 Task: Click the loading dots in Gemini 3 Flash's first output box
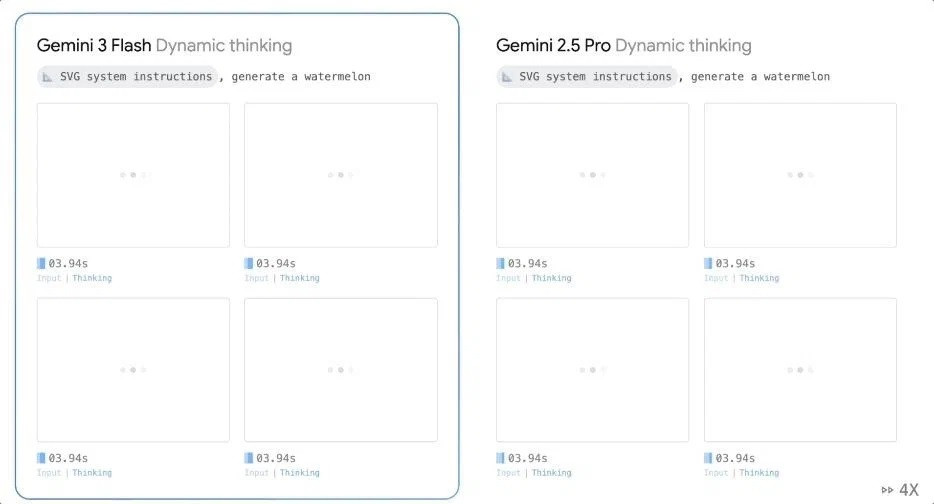click(x=133, y=175)
